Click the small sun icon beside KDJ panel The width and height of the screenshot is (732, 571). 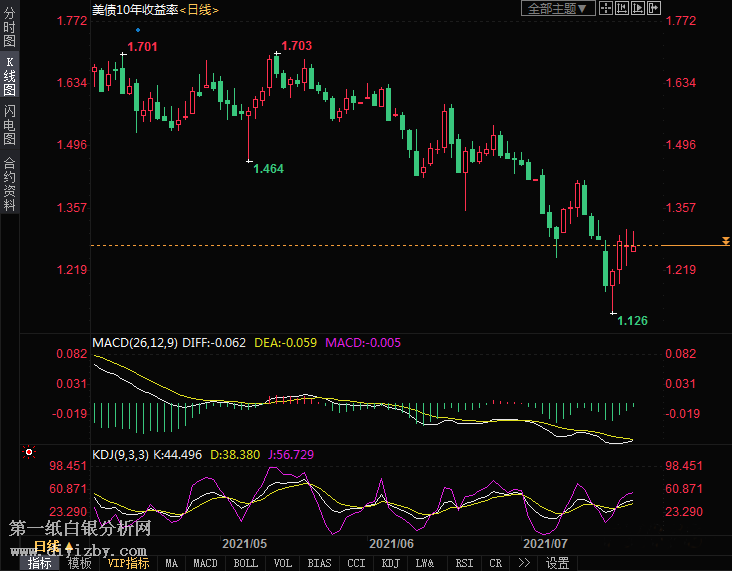[x=30, y=452]
